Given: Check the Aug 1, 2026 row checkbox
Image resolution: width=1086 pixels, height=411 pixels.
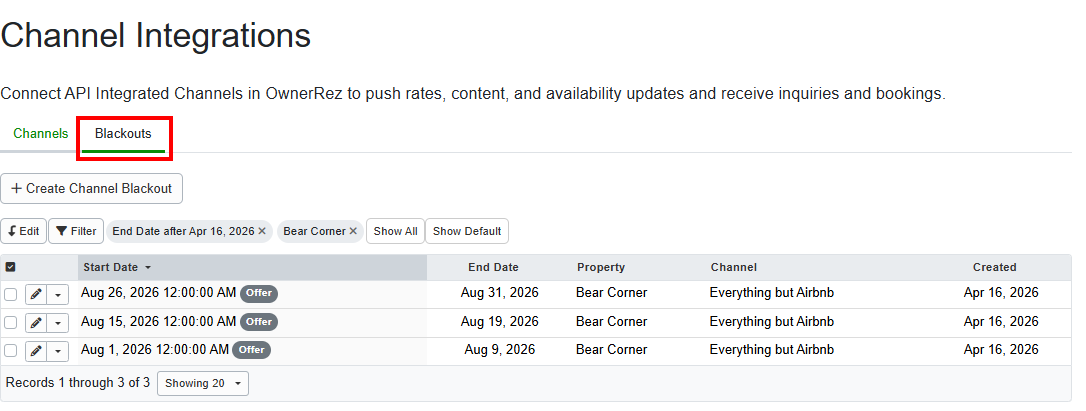Looking at the screenshot, I should pos(10,351).
